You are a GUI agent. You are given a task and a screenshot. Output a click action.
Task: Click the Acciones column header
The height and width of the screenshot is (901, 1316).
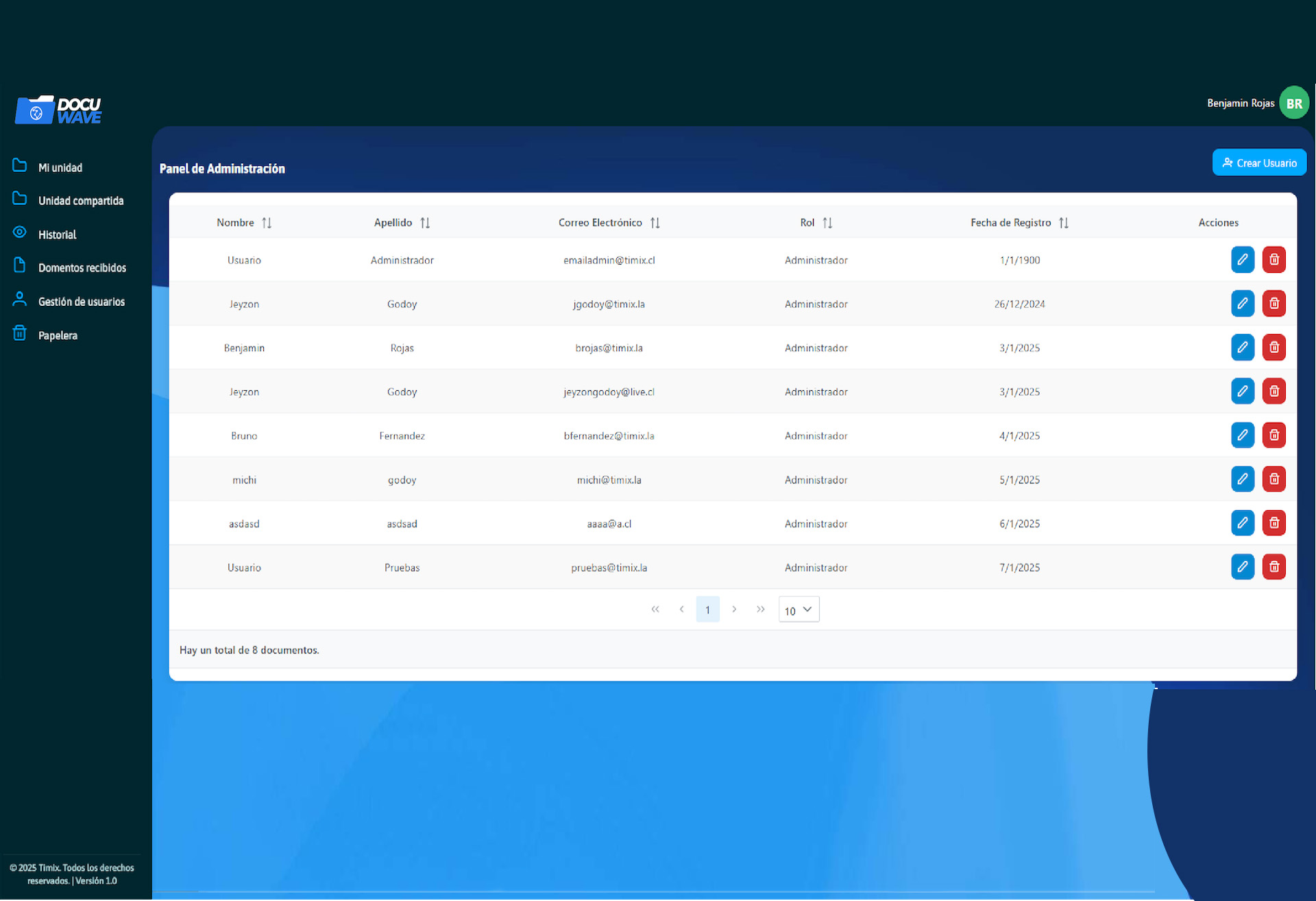pyautogui.click(x=1218, y=223)
